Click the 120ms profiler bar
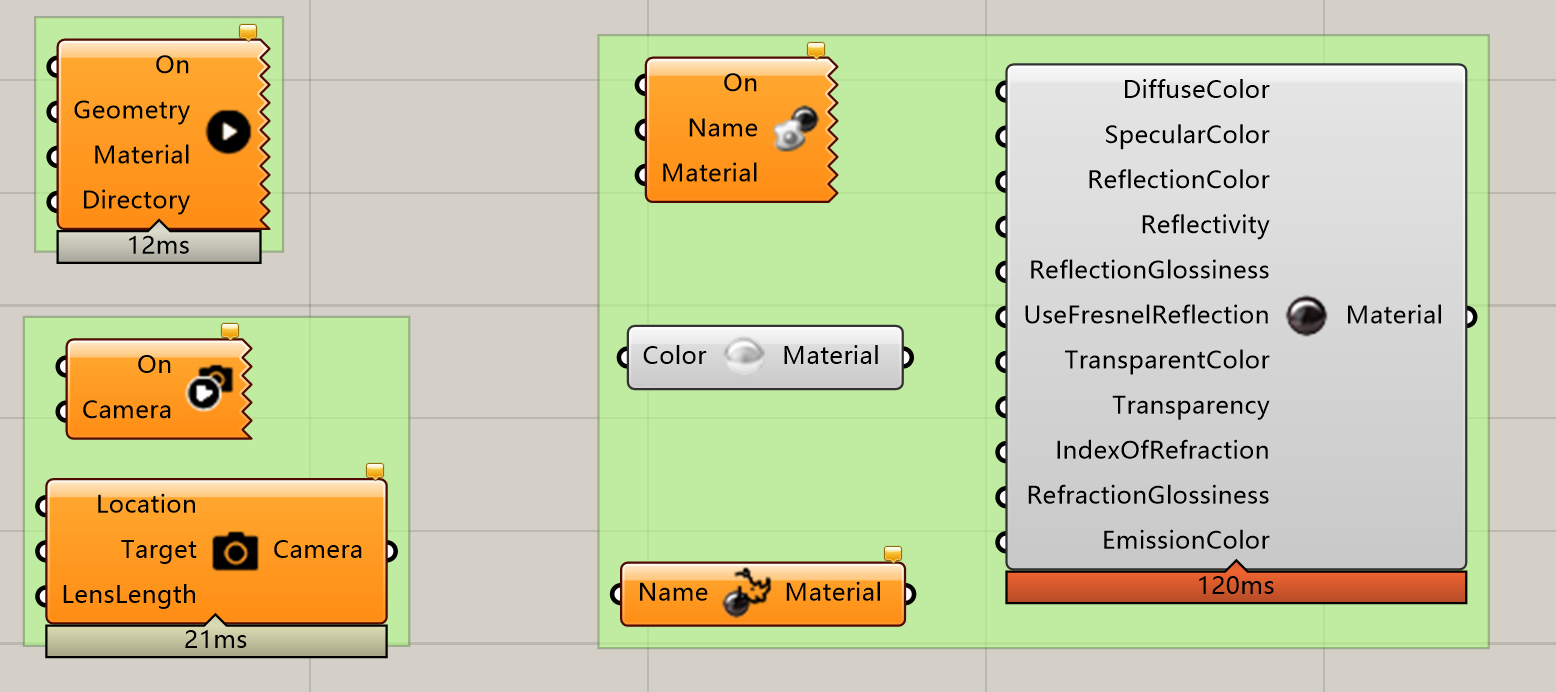The image size is (1556, 692). coord(1236,587)
